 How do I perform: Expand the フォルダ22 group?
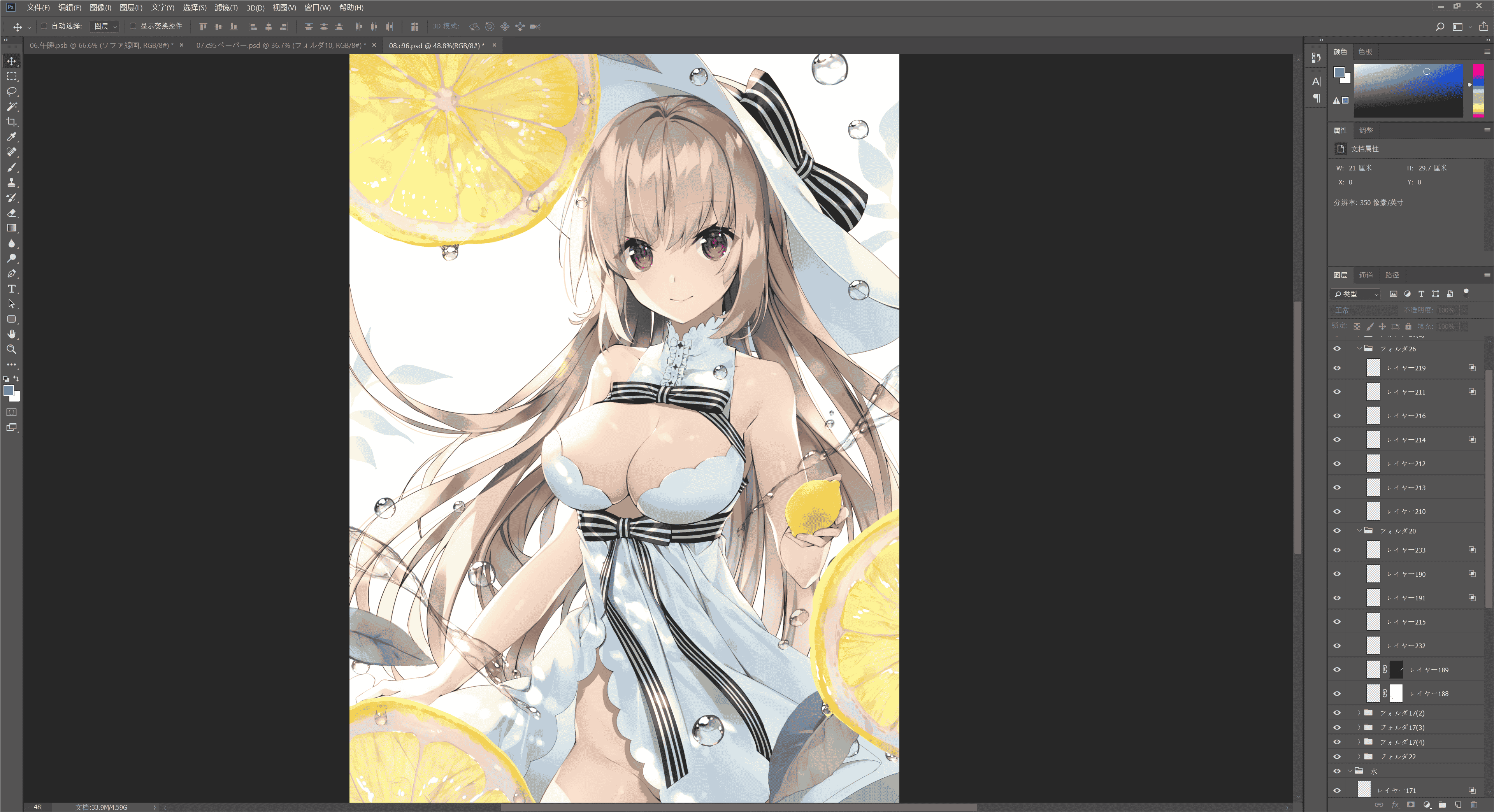click(1359, 756)
